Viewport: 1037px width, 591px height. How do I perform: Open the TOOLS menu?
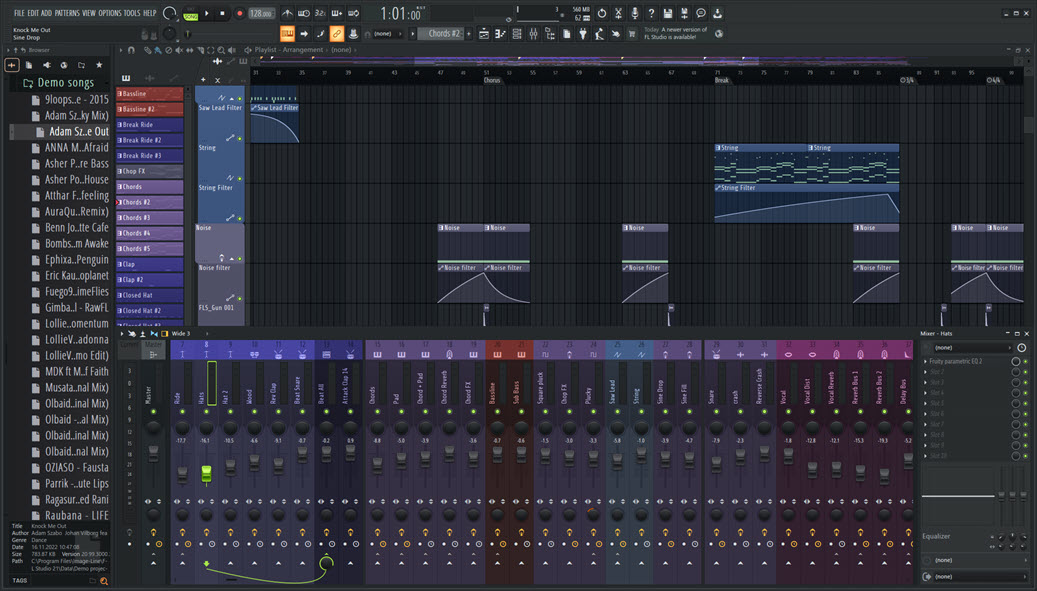[x=132, y=13]
